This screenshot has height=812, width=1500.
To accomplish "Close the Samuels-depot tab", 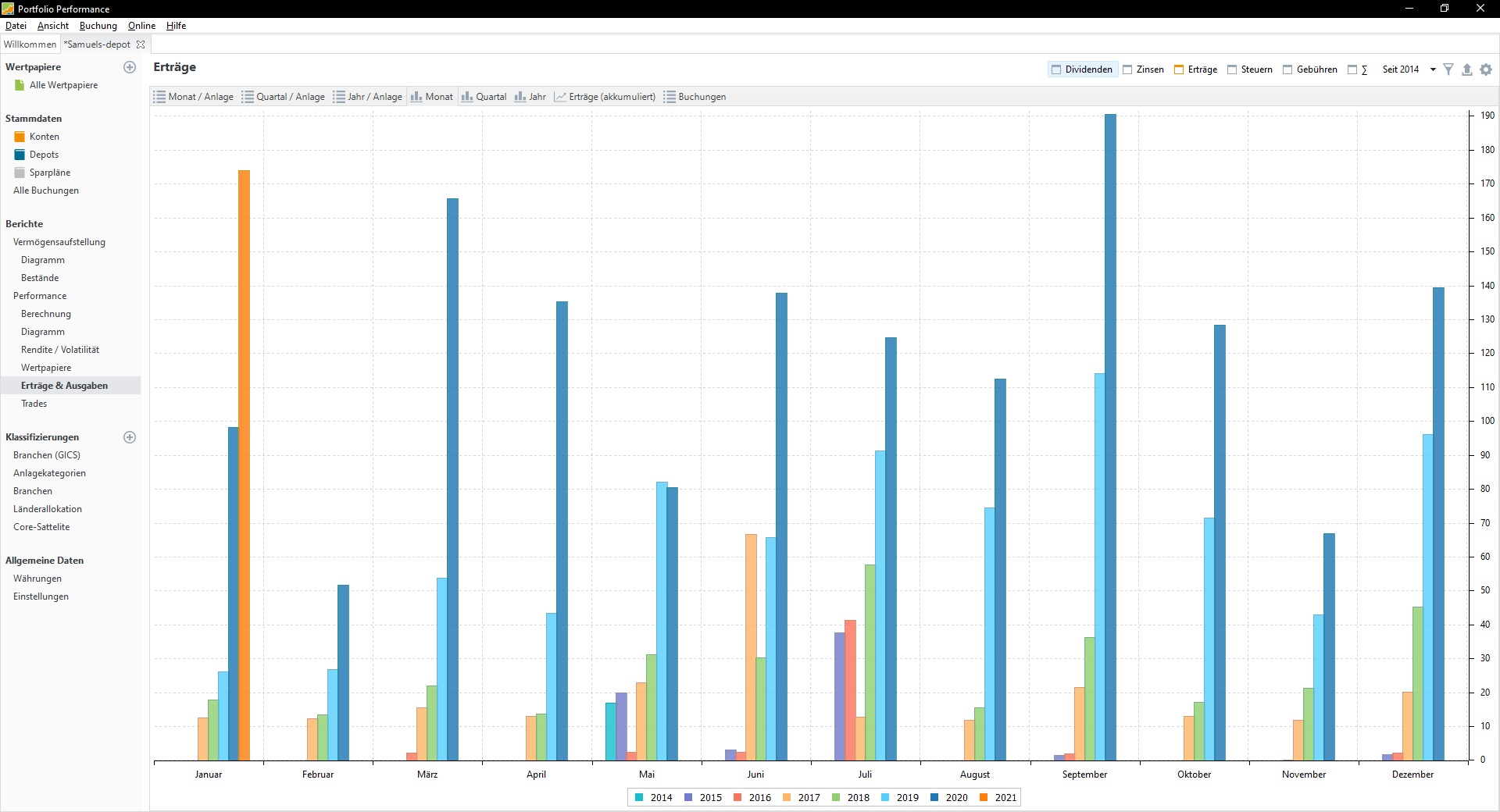I will pyautogui.click(x=141, y=45).
